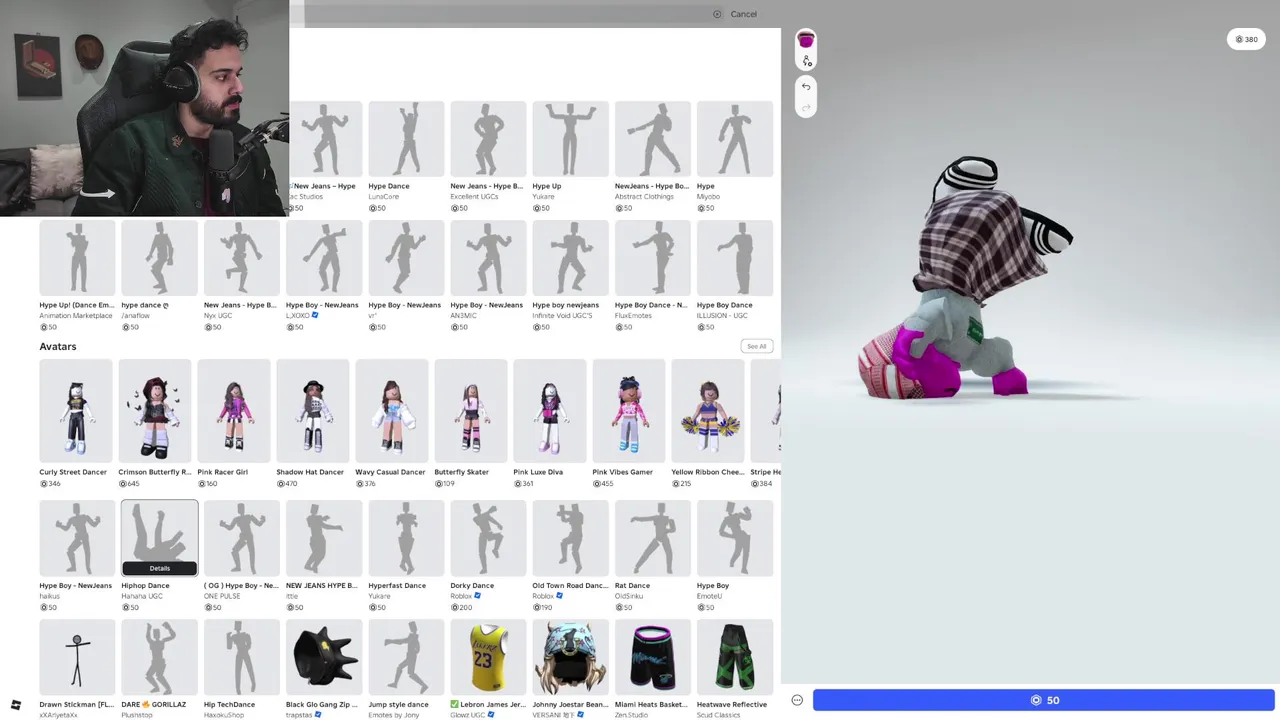Select the Hype Boy emote by LXOXO
Screen dimensions: 1280x720
coord(324,276)
